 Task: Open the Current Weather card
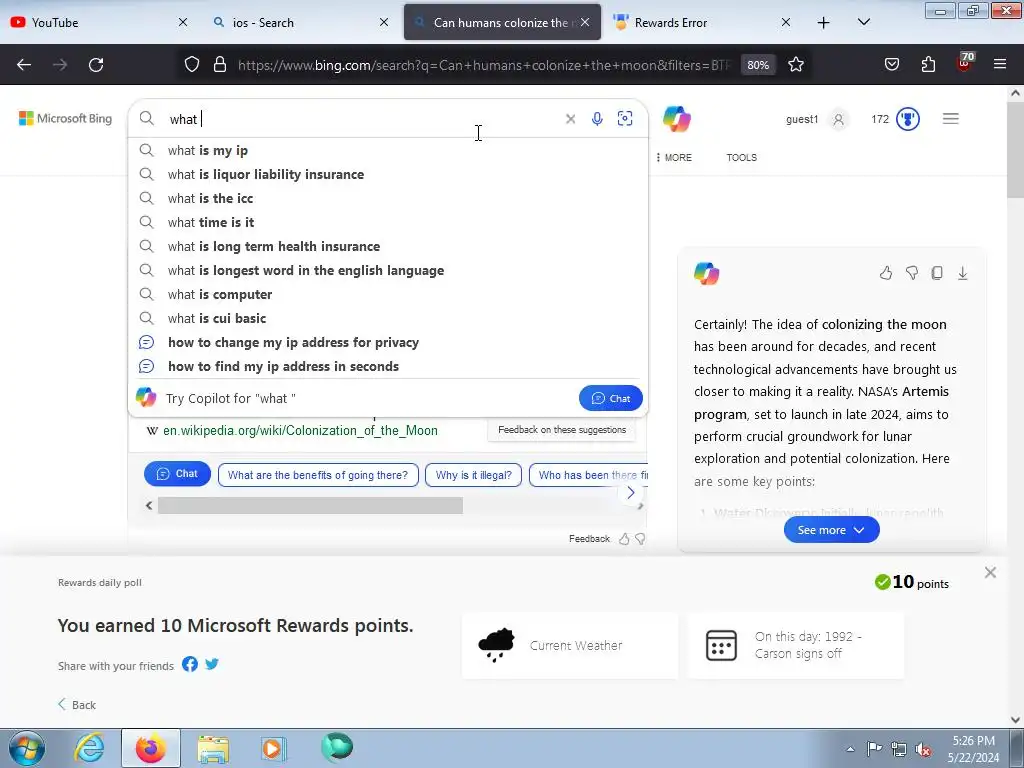pyautogui.click(x=570, y=645)
